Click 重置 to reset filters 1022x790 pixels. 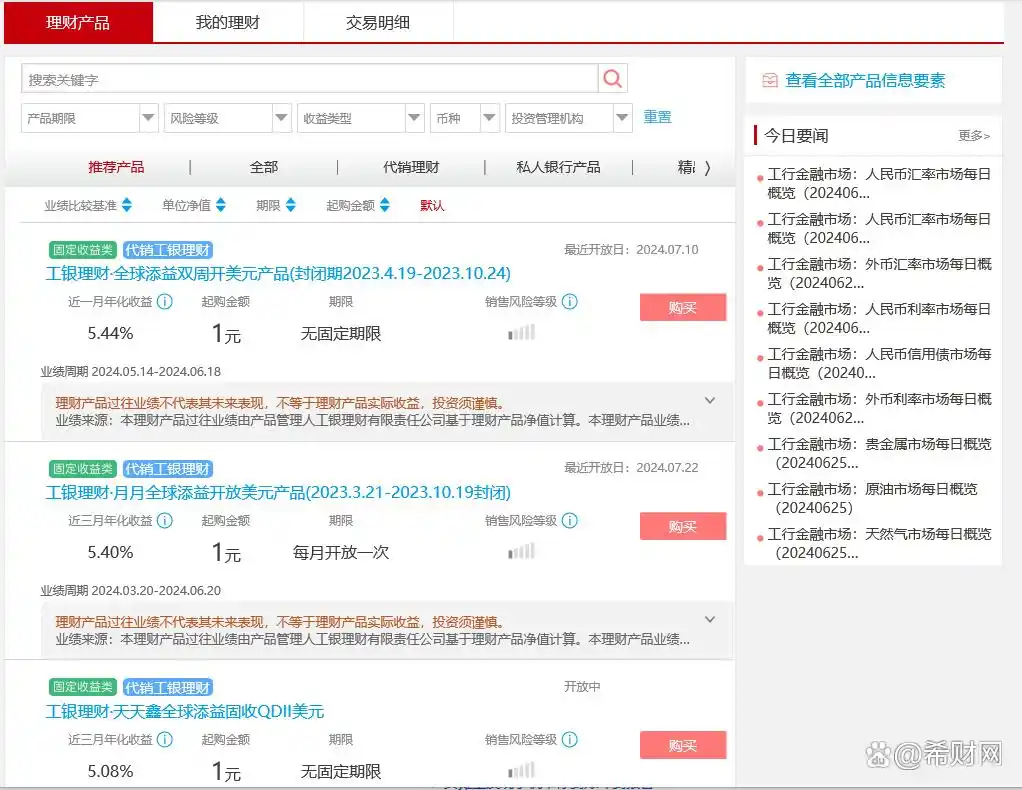tap(657, 117)
